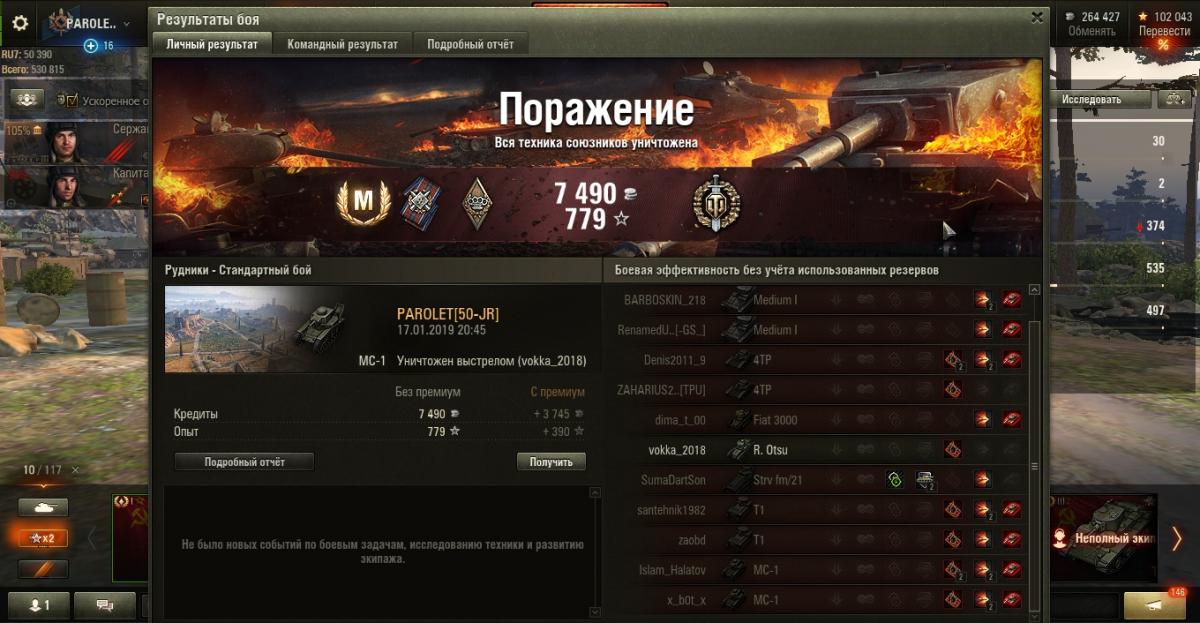Open the Подробный отчёт tab
This screenshot has width=1200, height=623.
[x=471, y=45]
